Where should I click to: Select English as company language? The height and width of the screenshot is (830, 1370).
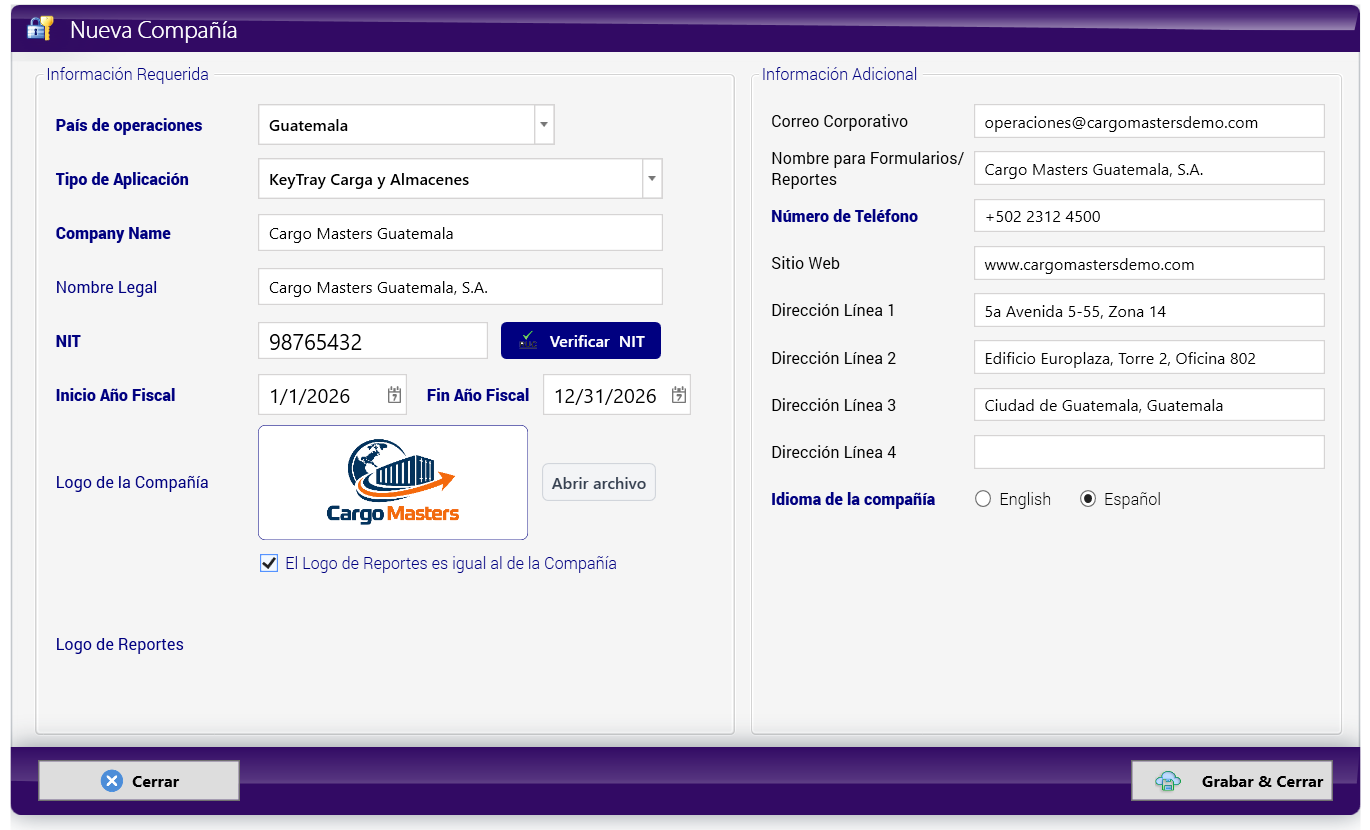(983, 499)
